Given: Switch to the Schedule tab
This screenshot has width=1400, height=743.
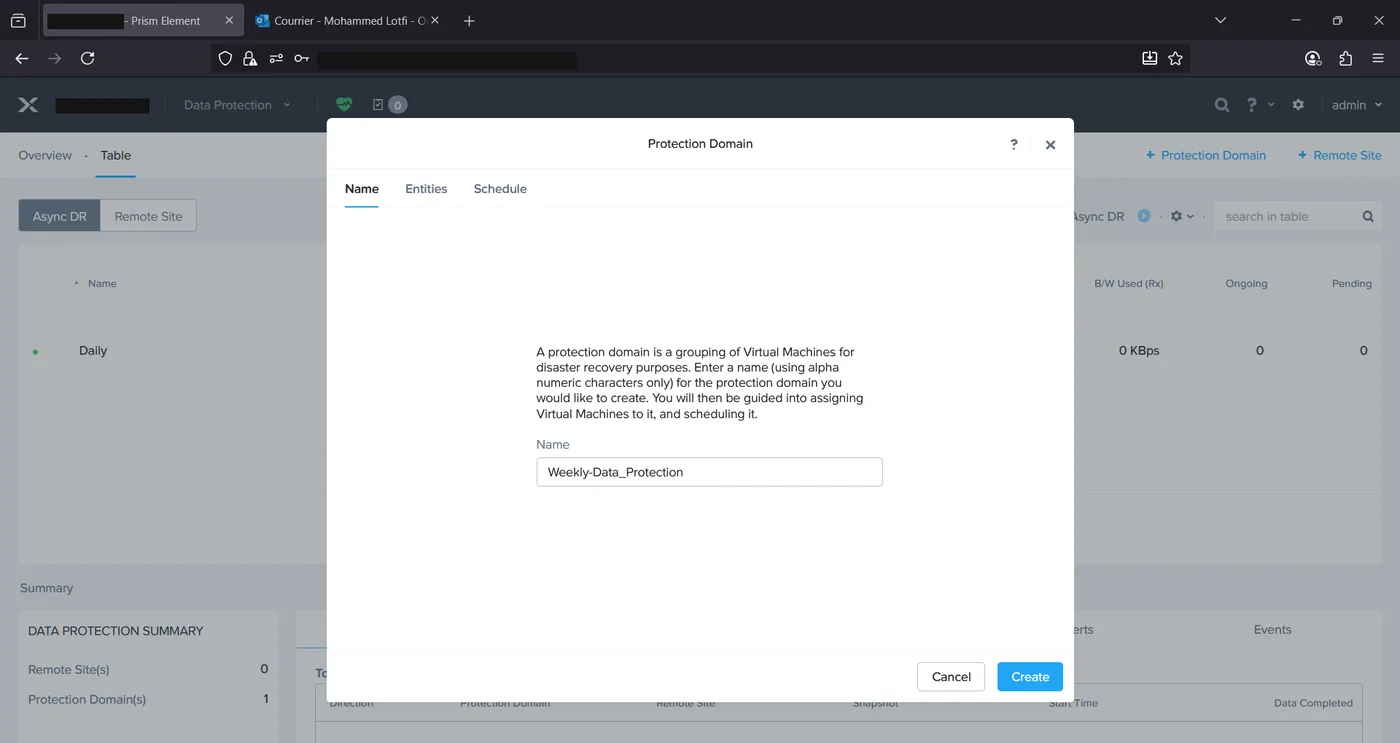Looking at the screenshot, I should pos(500,189).
